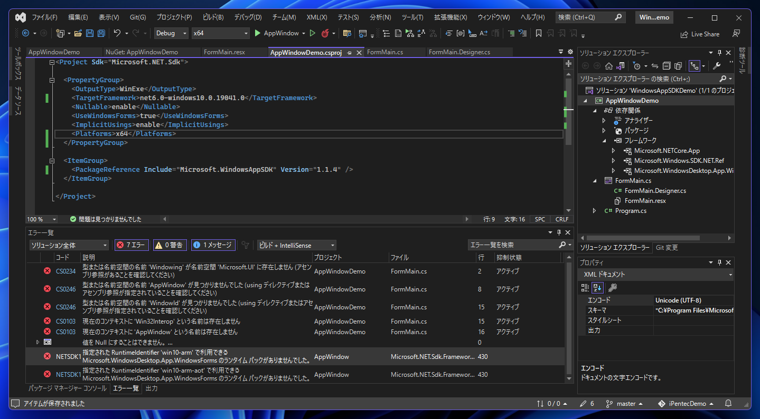Open the 100 % zoom dropdown
This screenshot has height=419, width=760.
[42, 219]
